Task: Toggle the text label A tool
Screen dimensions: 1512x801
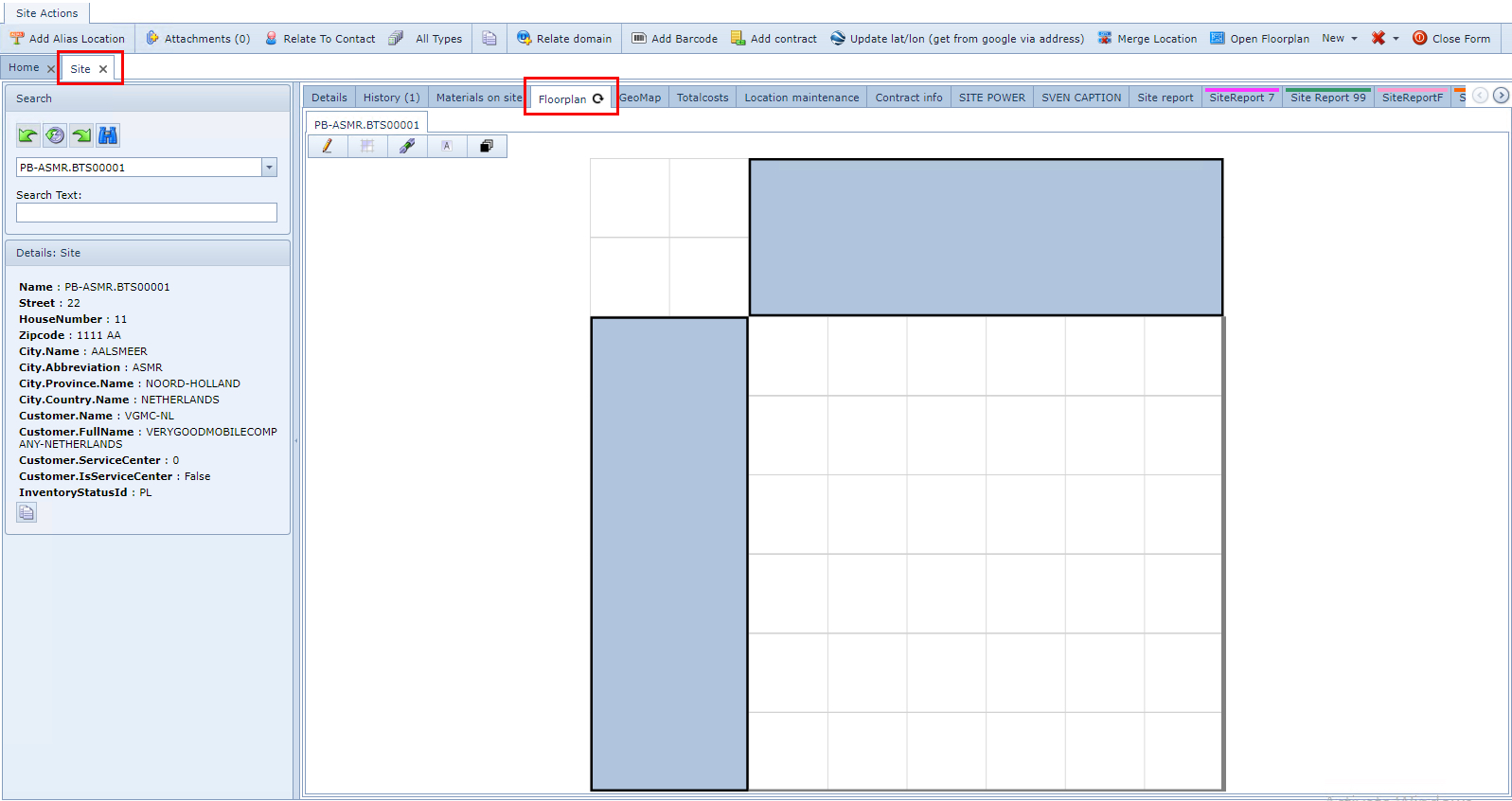Action: [x=447, y=146]
